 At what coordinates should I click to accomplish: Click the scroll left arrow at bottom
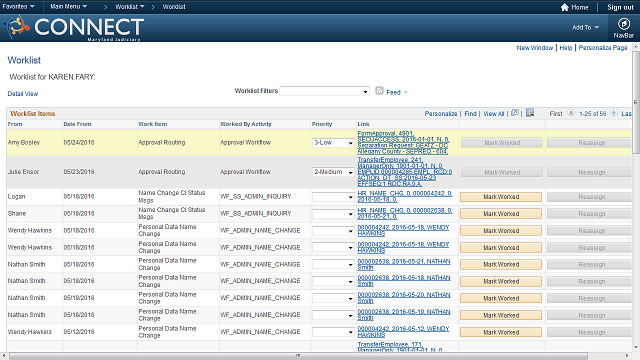[3, 356]
